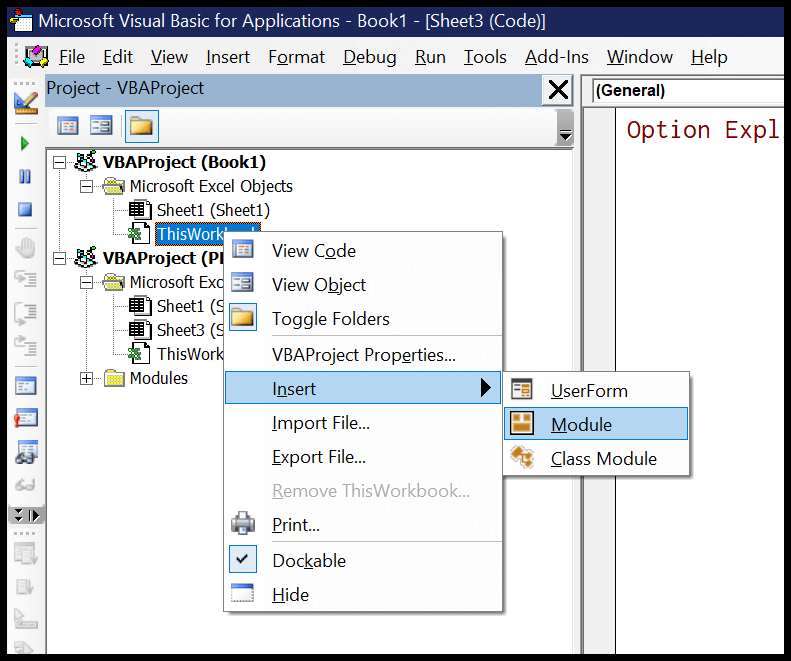Run macro with the green play icon

coord(25,144)
